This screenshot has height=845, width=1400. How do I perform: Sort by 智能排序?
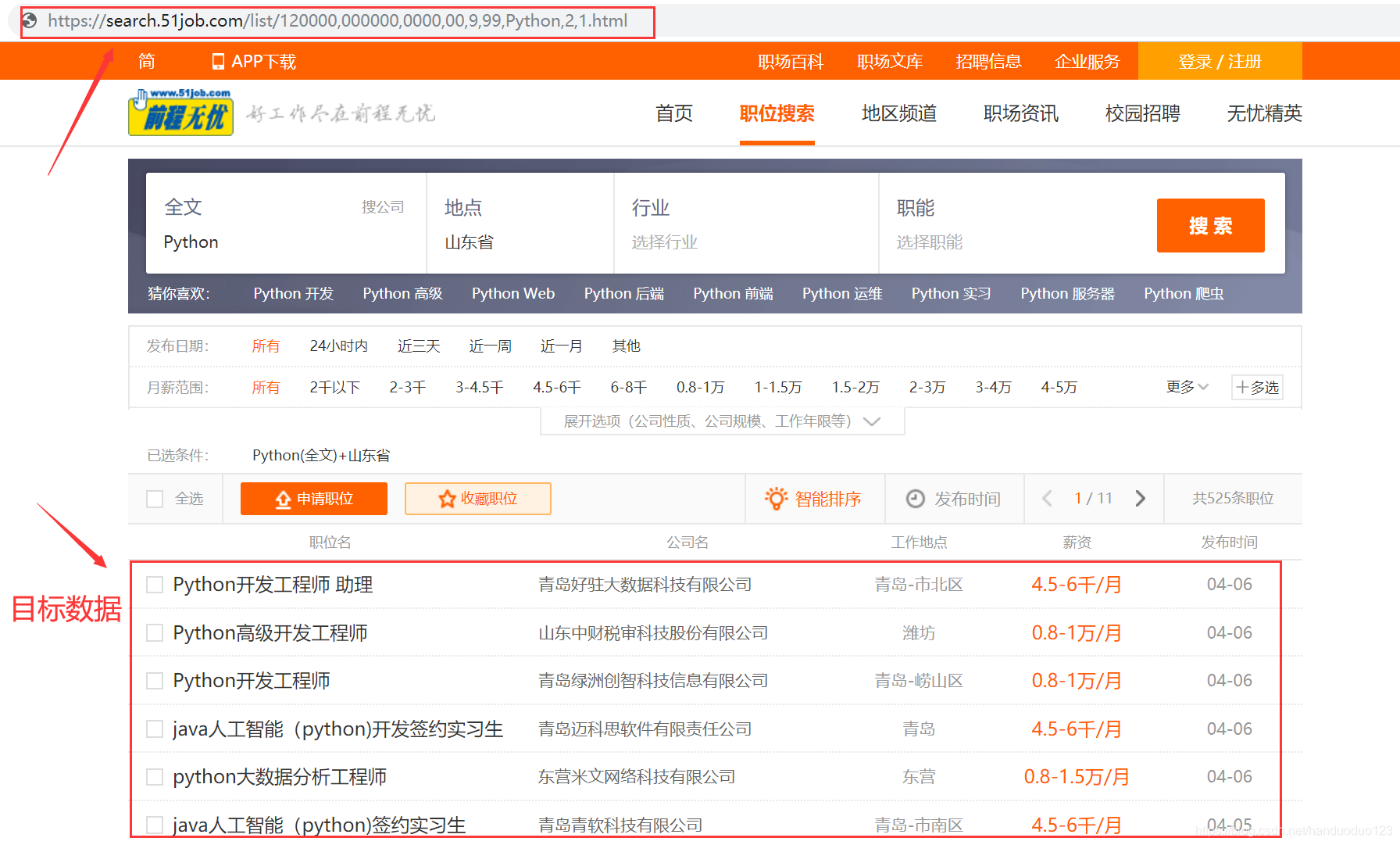815,499
